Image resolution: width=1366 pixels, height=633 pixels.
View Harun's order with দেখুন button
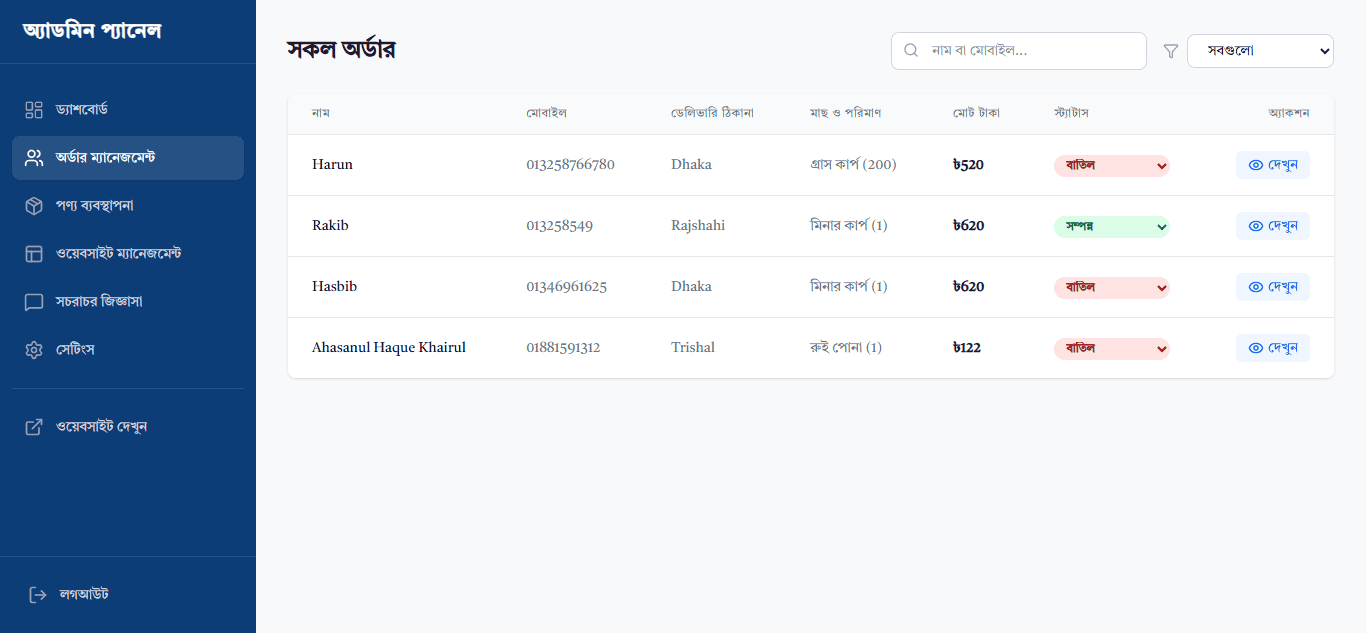click(x=1272, y=166)
